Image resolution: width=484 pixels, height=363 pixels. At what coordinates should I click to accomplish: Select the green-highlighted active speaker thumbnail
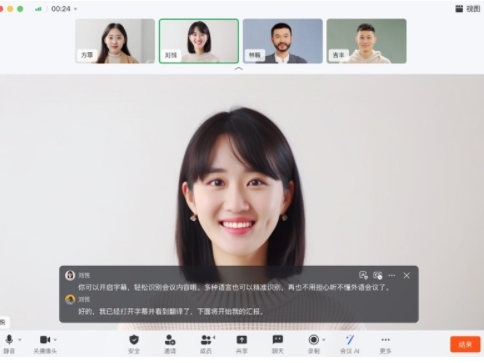pos(199,41)
